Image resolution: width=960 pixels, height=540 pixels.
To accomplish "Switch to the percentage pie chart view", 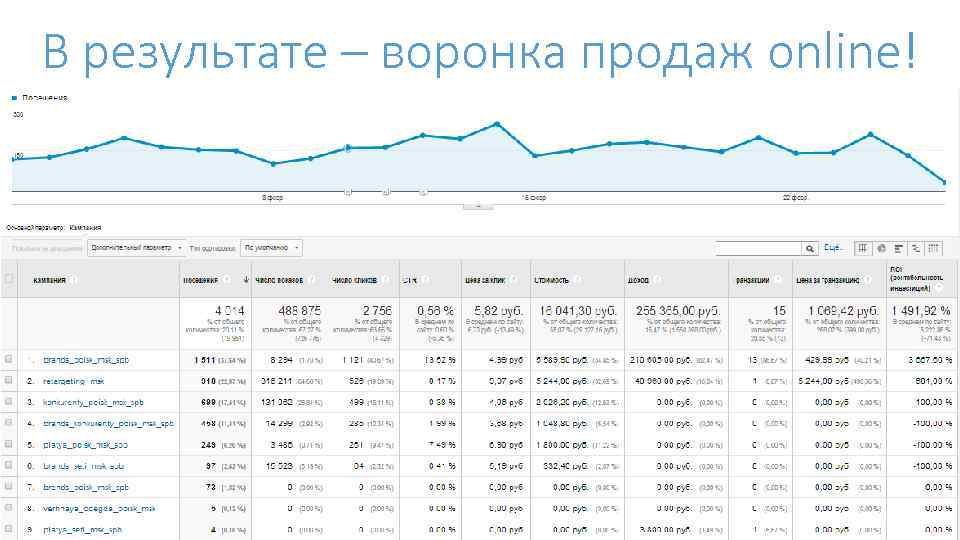I will 881,248.
